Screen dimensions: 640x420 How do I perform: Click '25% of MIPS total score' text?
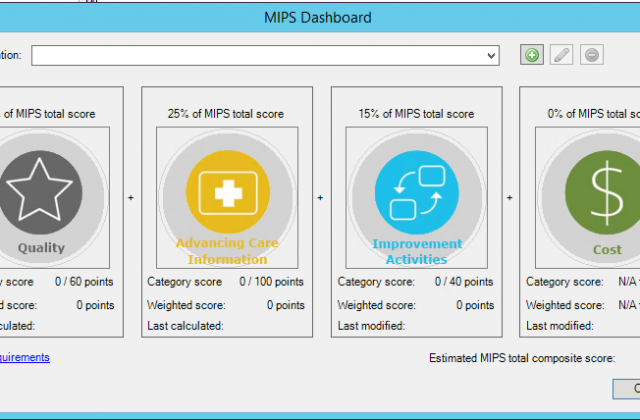click(225, 114)
